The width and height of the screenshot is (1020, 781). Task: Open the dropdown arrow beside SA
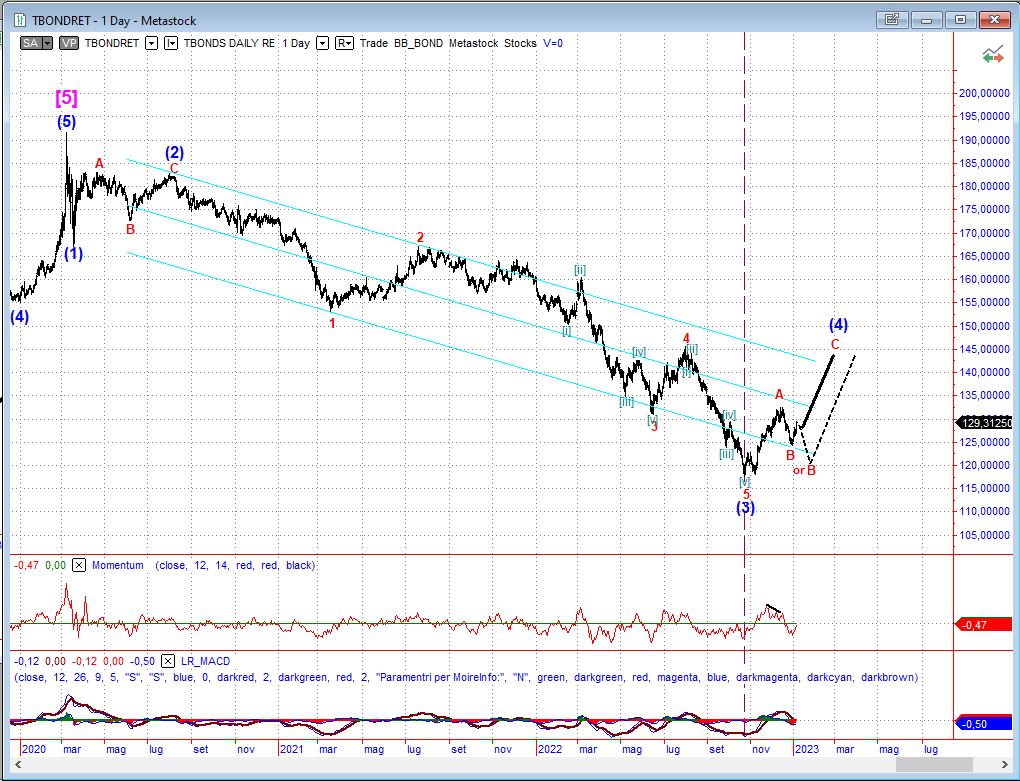[47, 43]
